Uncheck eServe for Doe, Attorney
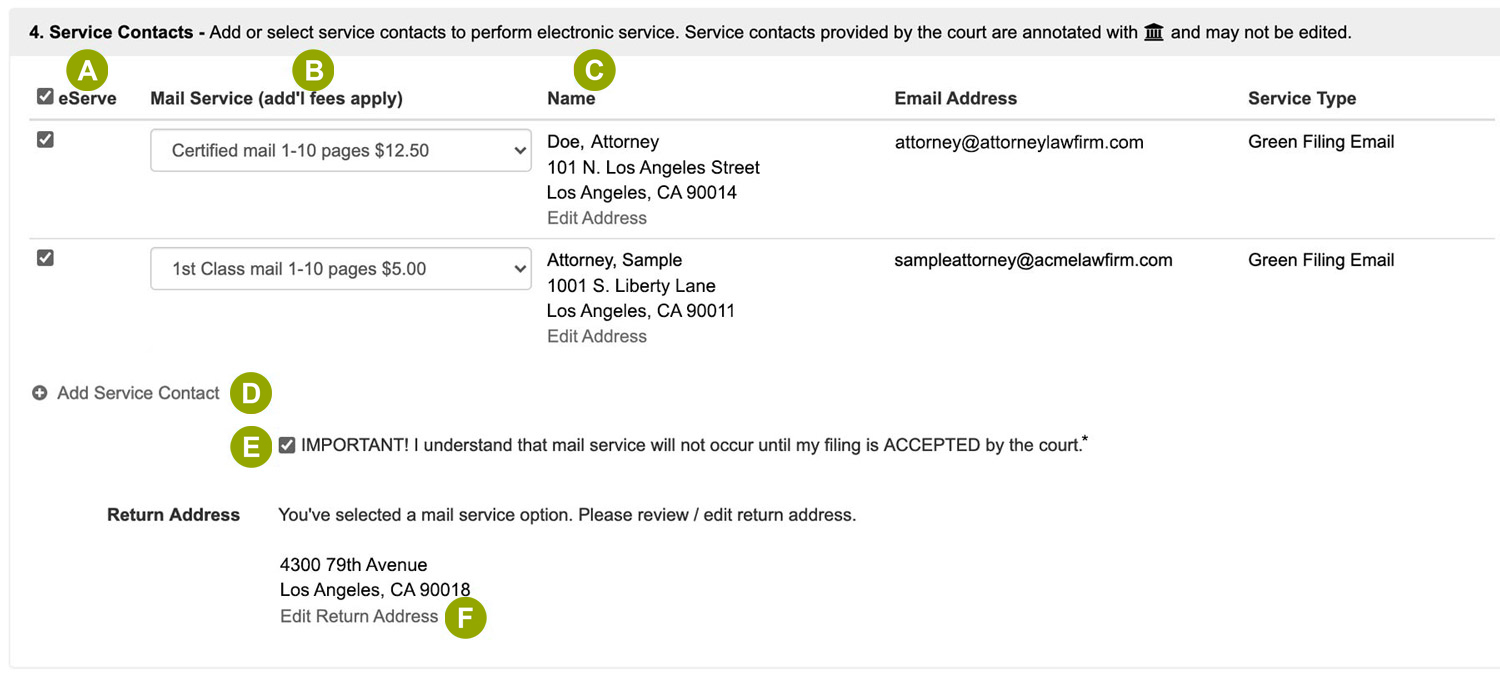The width and height of the screenshot is (1500, 678). point(44,139)
